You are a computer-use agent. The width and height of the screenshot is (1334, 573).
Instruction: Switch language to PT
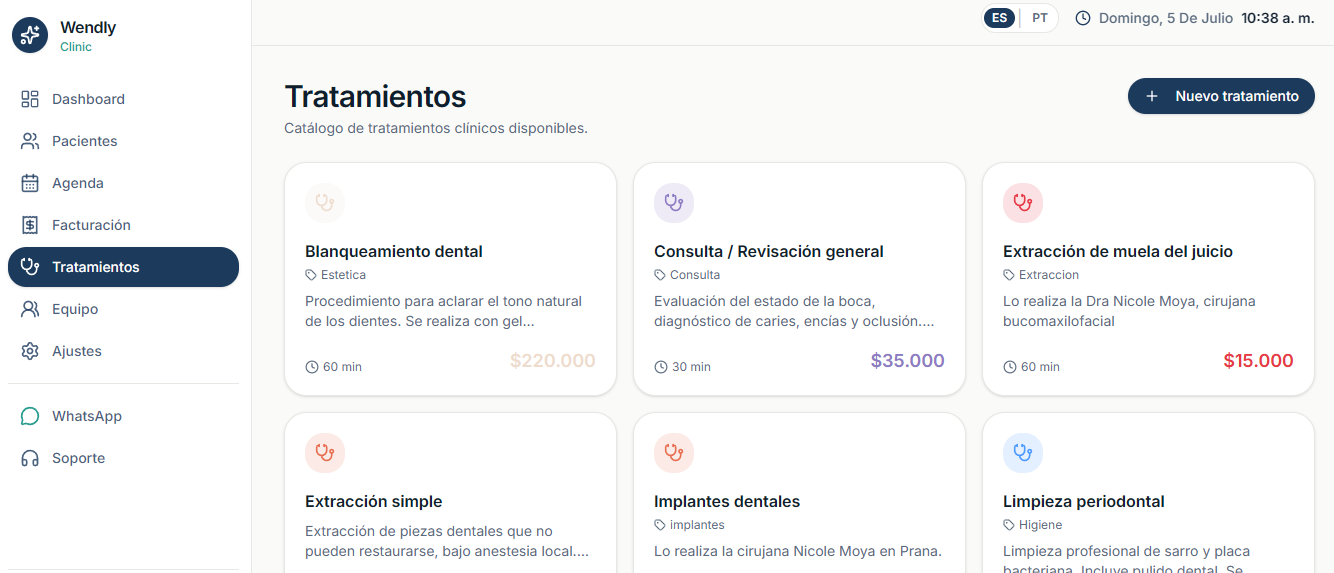(1040, 18)
